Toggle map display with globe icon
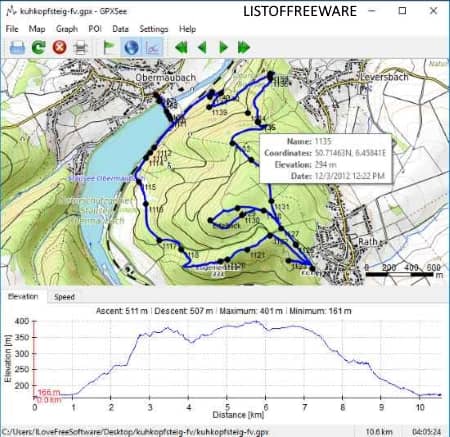 [131, 47]
